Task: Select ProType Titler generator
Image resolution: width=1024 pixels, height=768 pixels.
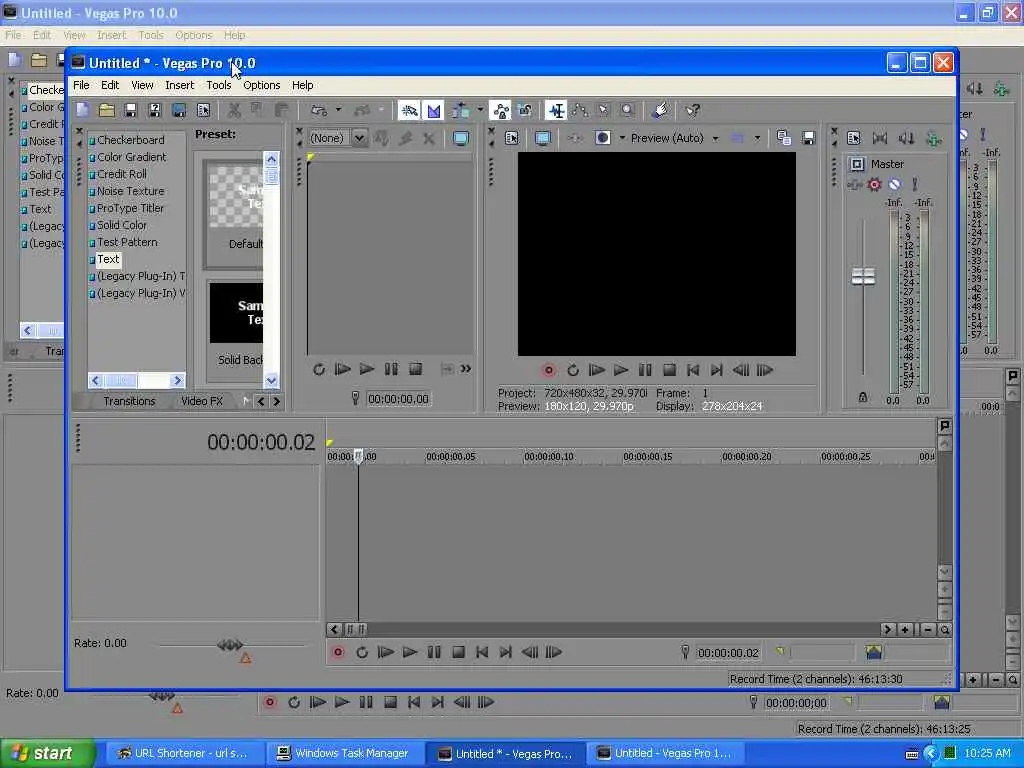Action: click(x=130, y=208)
